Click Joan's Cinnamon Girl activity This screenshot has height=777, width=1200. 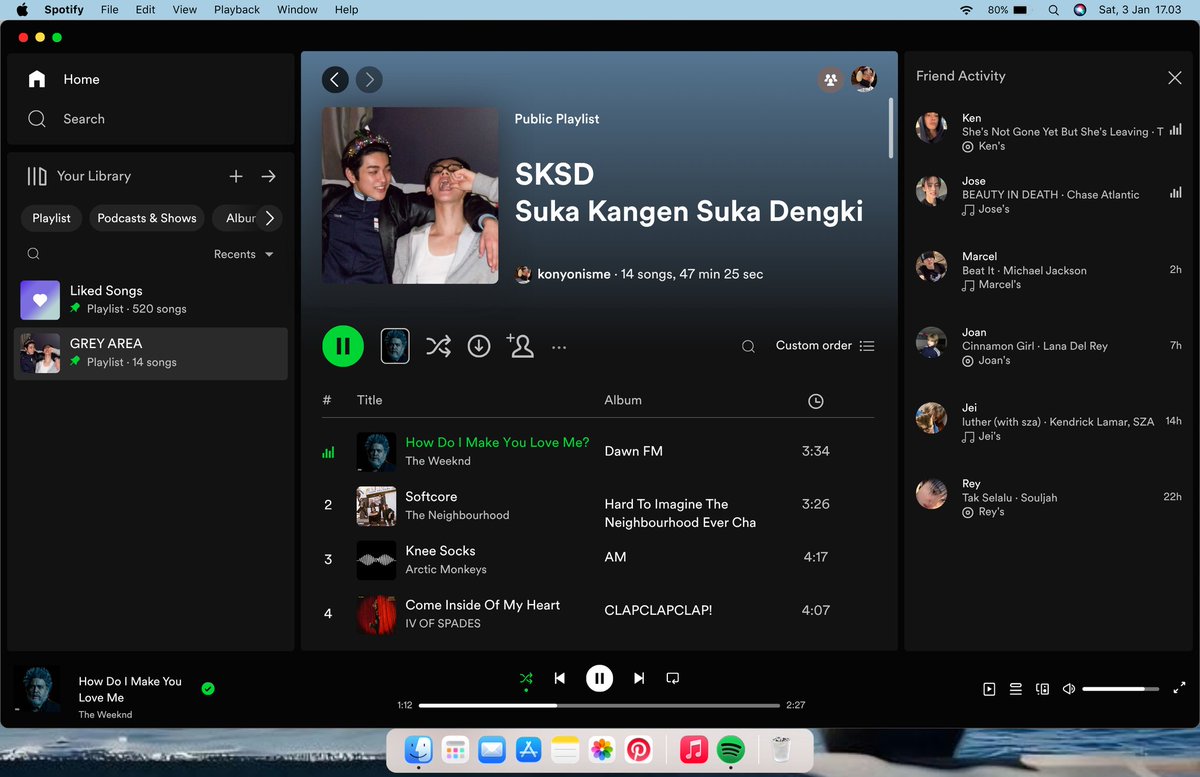click(1049, 346)
